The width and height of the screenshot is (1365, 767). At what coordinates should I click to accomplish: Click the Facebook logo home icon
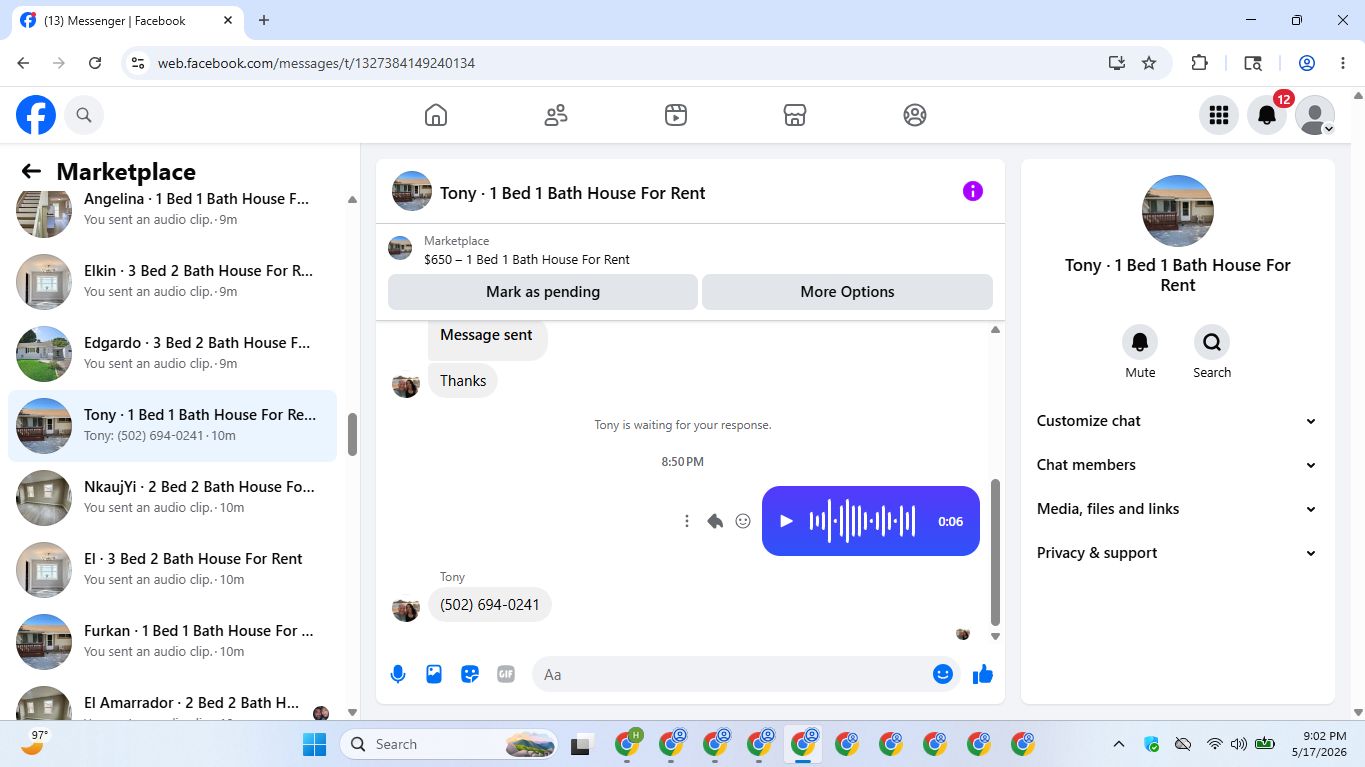pyautogui.click(x=36, y=115)
